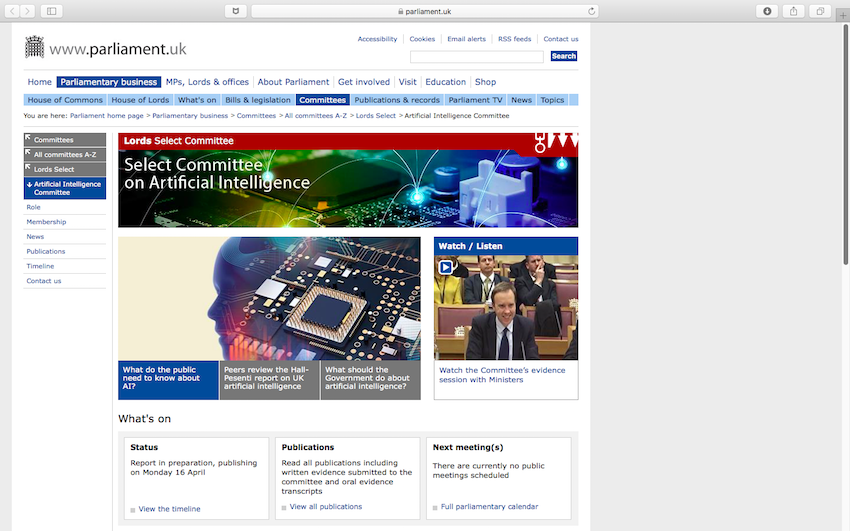
Task: Click the parliament portcullis logo
Action: click(34, 47)
